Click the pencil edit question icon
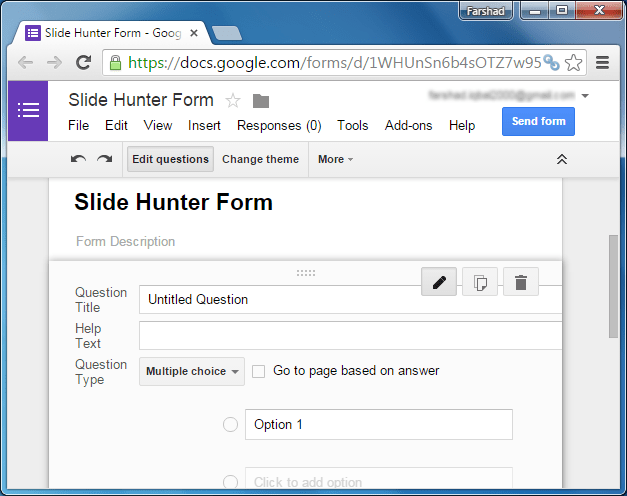This screenshot has height=496, width=627. tap(439, 282)
